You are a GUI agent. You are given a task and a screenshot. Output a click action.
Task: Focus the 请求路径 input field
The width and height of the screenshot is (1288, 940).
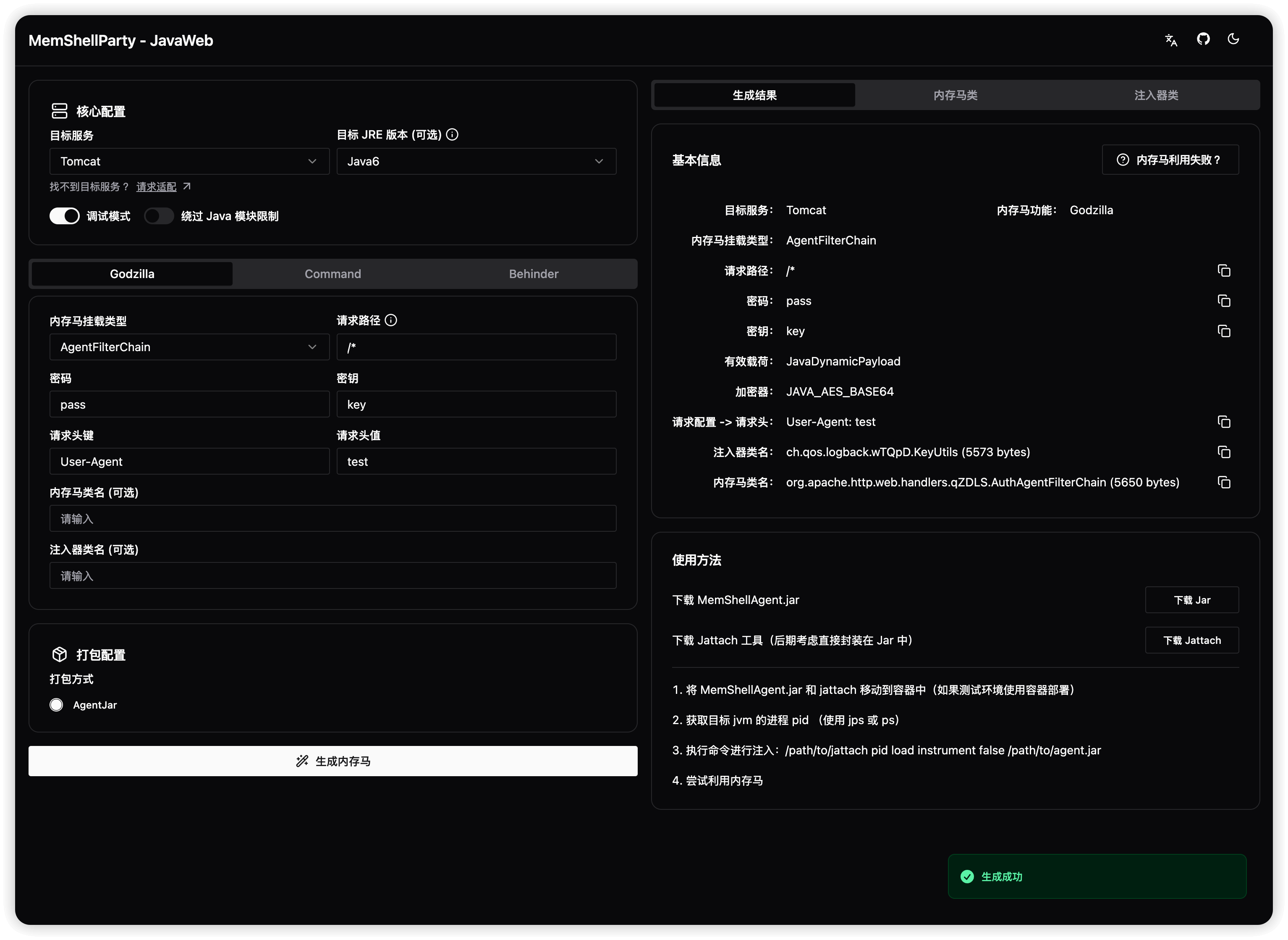pyautogui.click(x=476, y=347)
